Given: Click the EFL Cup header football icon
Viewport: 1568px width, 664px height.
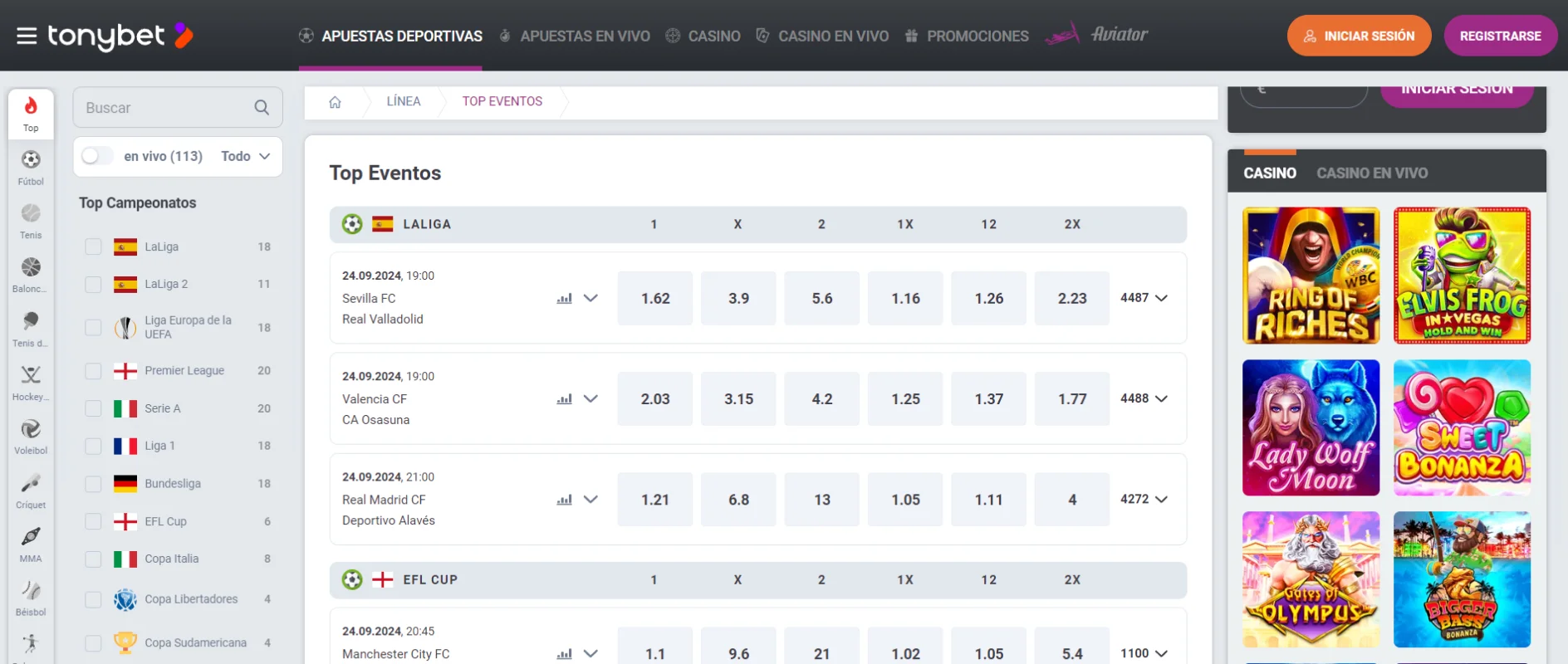Looking at the screenshot, I should [x=352, y=579].
